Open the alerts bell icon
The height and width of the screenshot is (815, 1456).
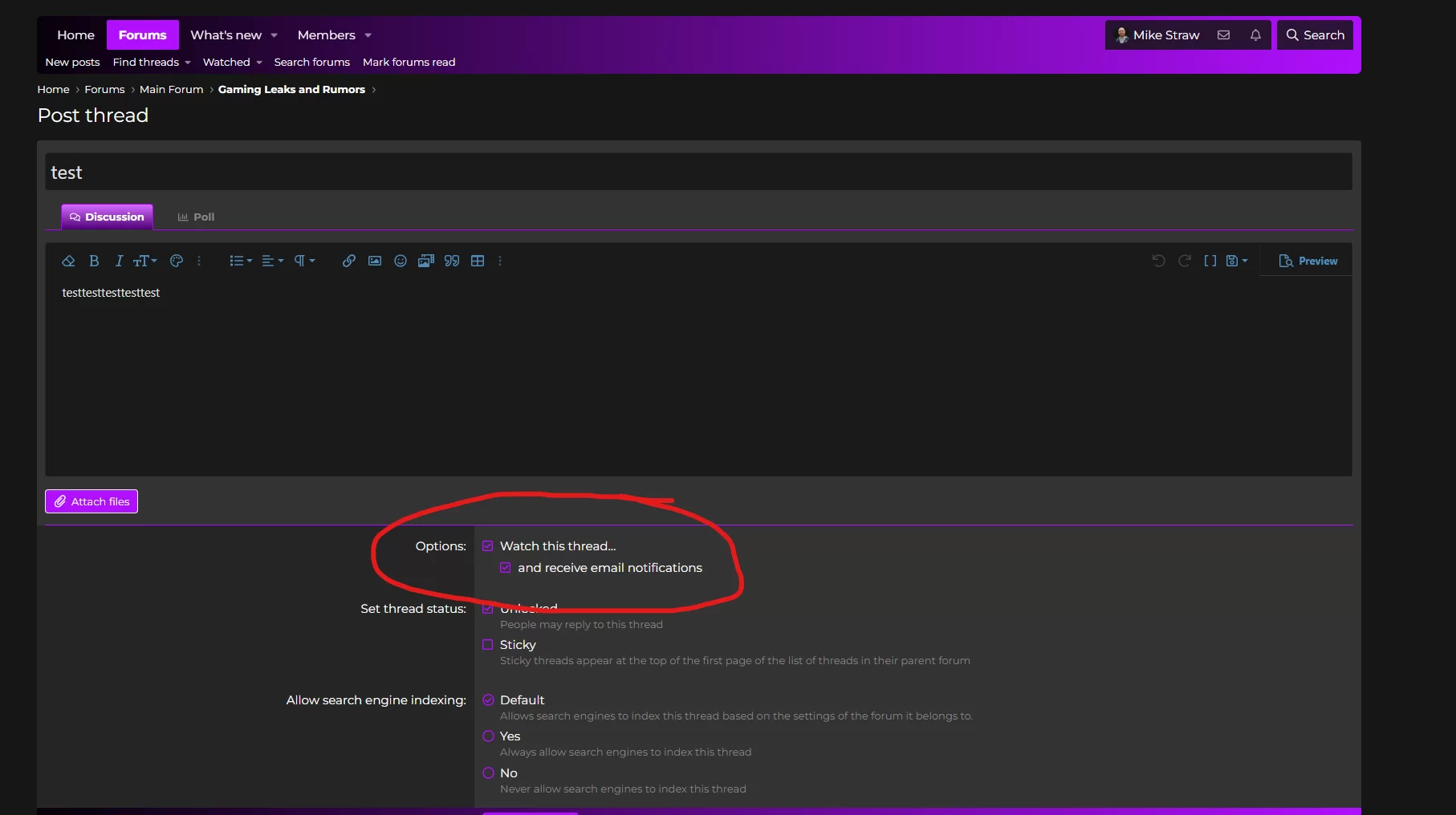pyautogui.click(x=1255, y=35)
